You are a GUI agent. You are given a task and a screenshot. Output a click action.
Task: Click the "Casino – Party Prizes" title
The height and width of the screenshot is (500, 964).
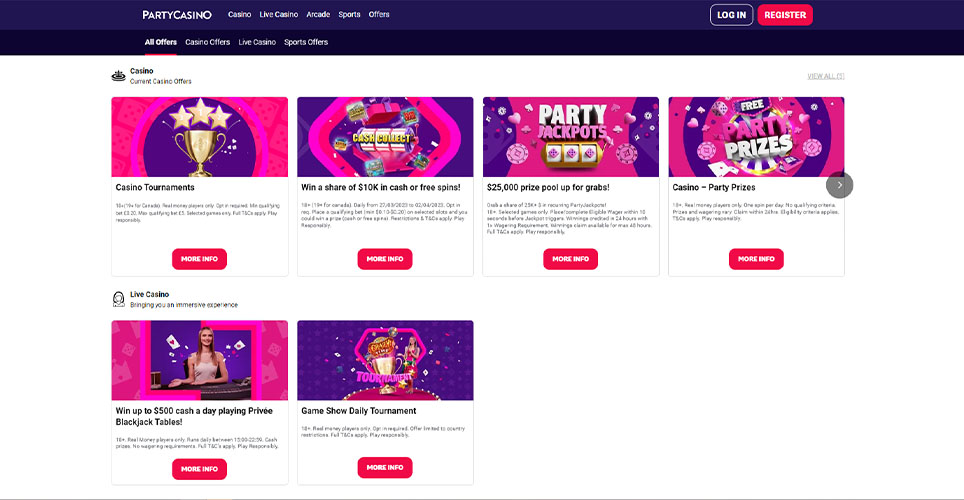coord(714,188)
